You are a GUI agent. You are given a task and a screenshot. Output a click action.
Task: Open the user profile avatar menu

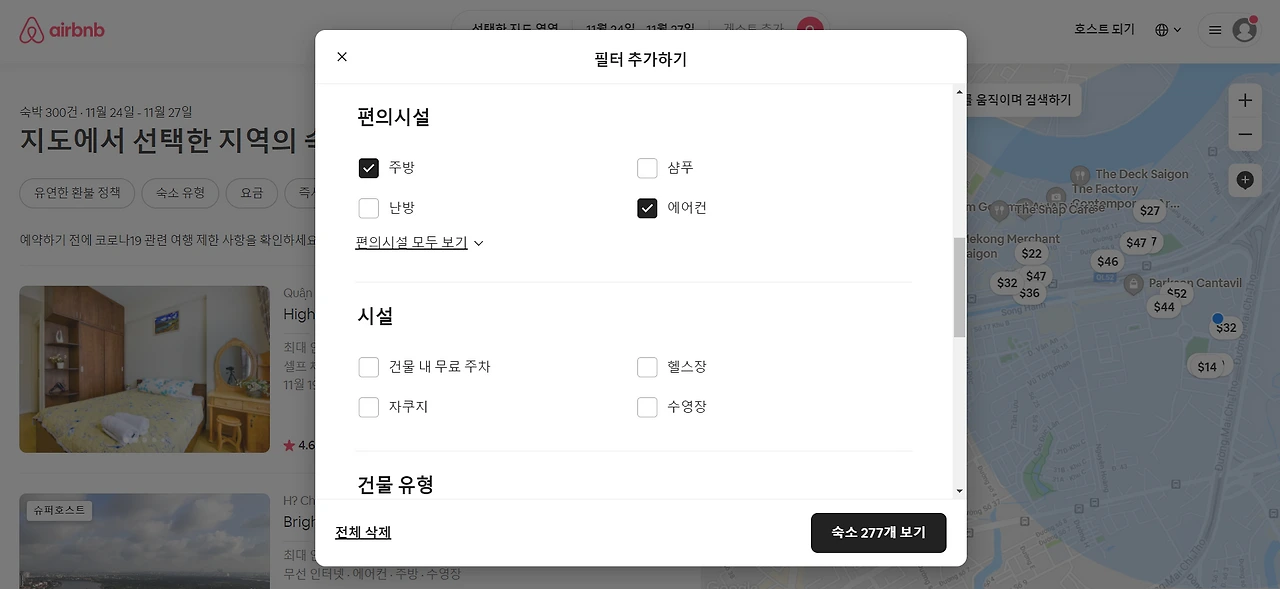[1244, 30]
